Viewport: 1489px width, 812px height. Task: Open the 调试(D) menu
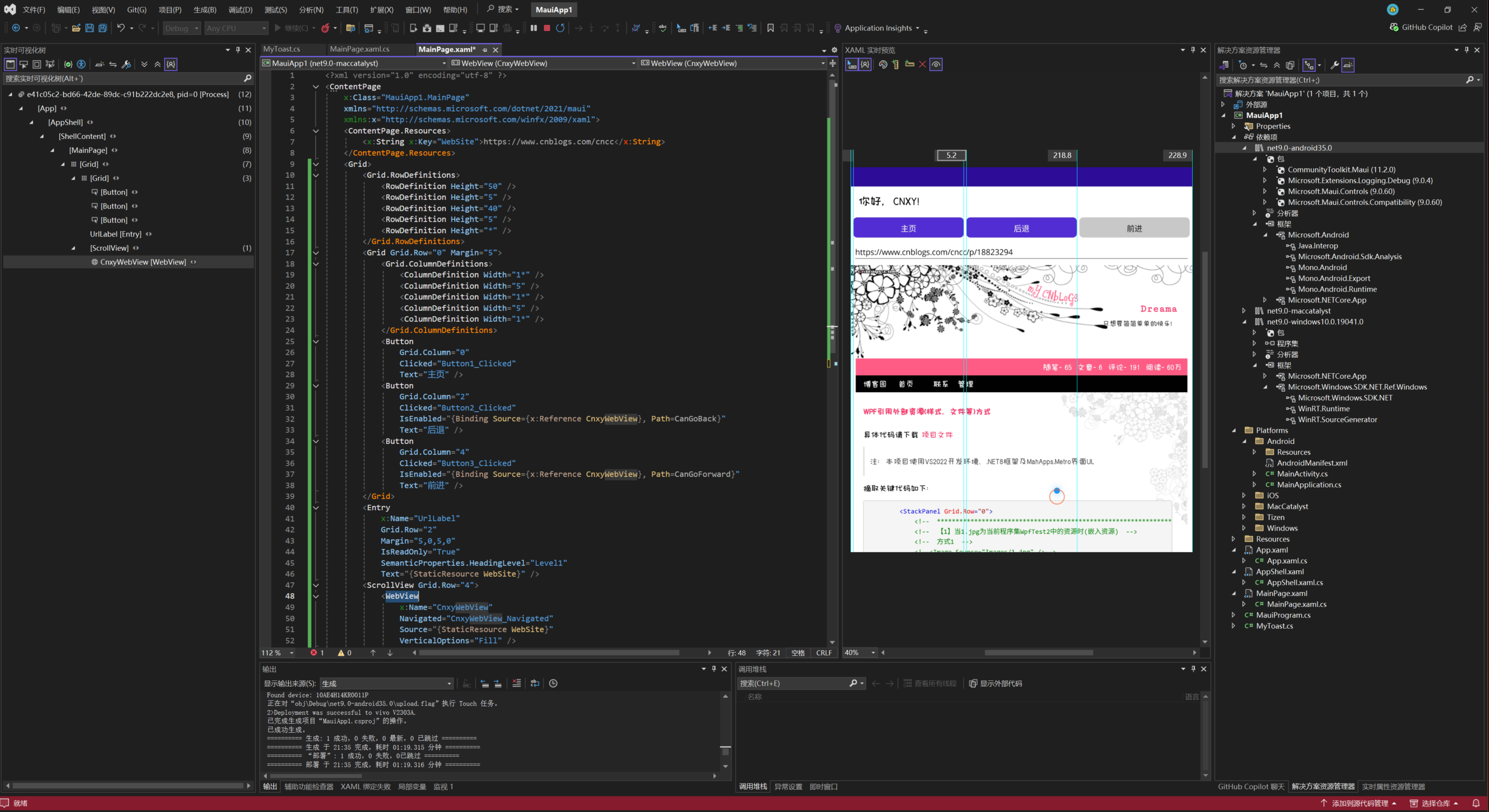point(240,9)
